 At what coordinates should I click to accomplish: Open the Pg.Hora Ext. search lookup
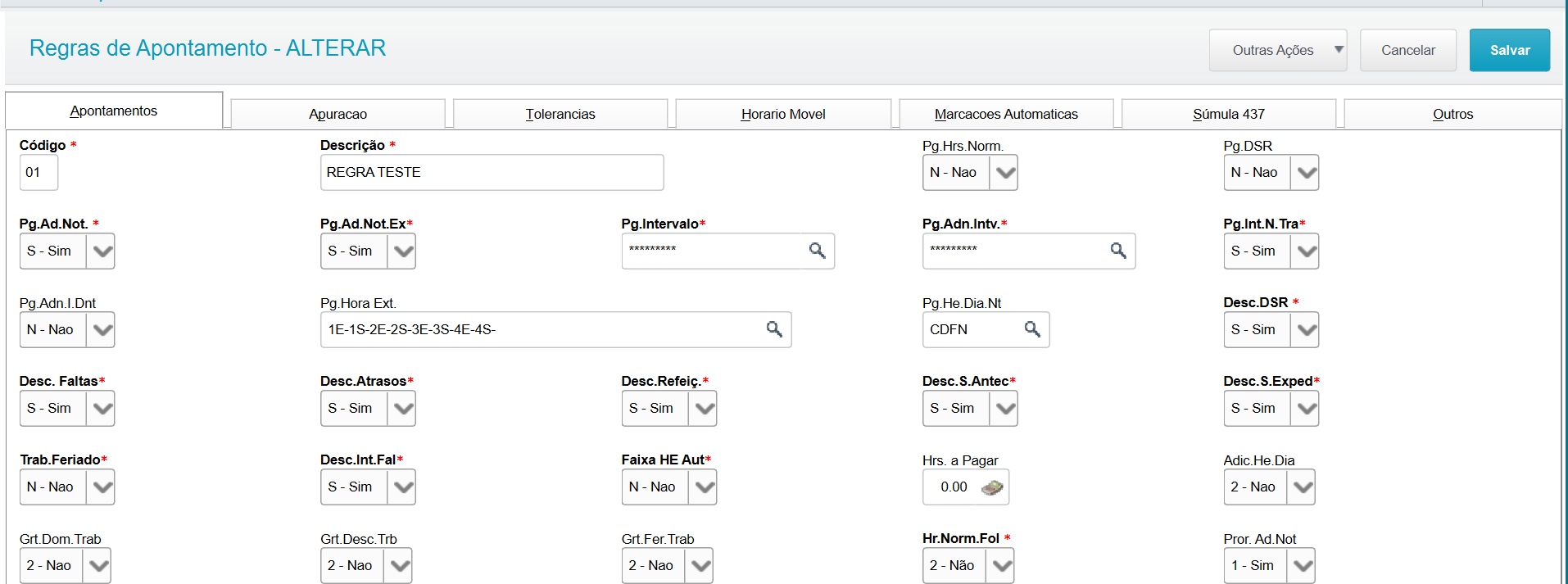pos(773,329)
